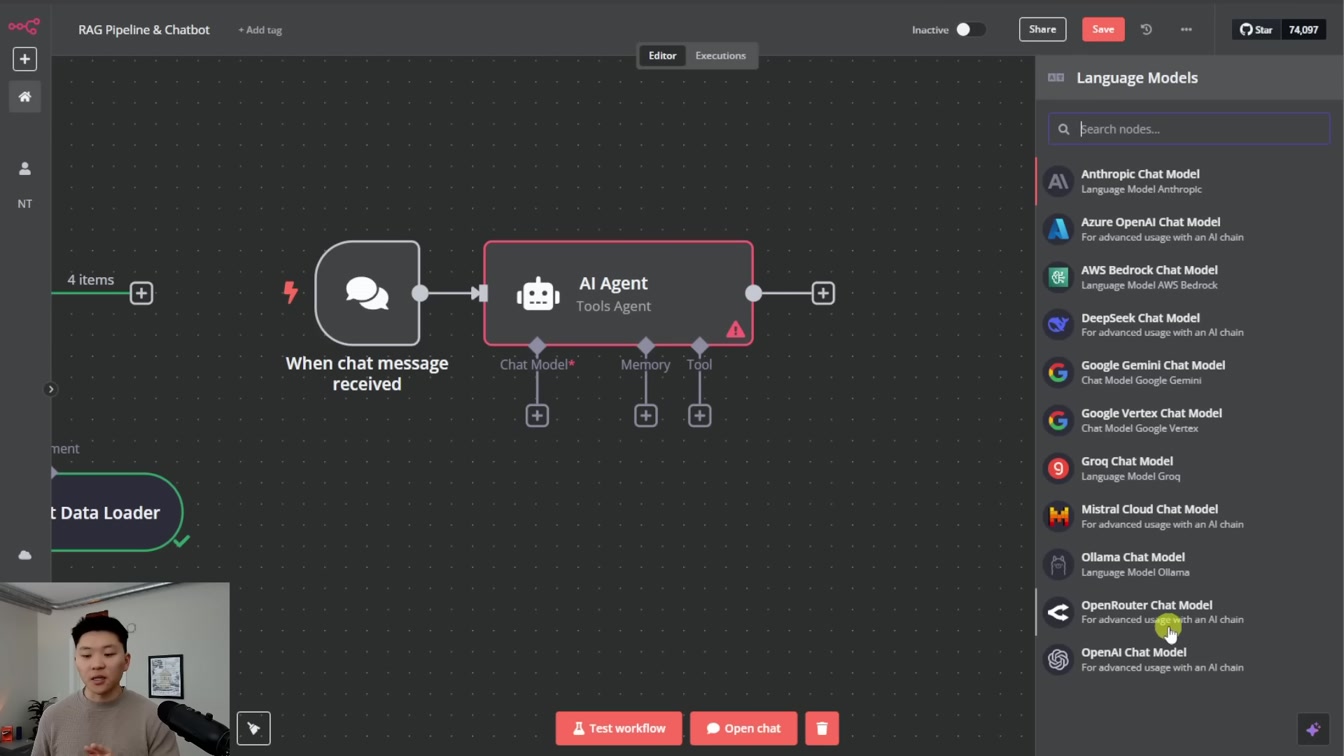Click the canvas pointer tool button

click(x=253, y=728)
